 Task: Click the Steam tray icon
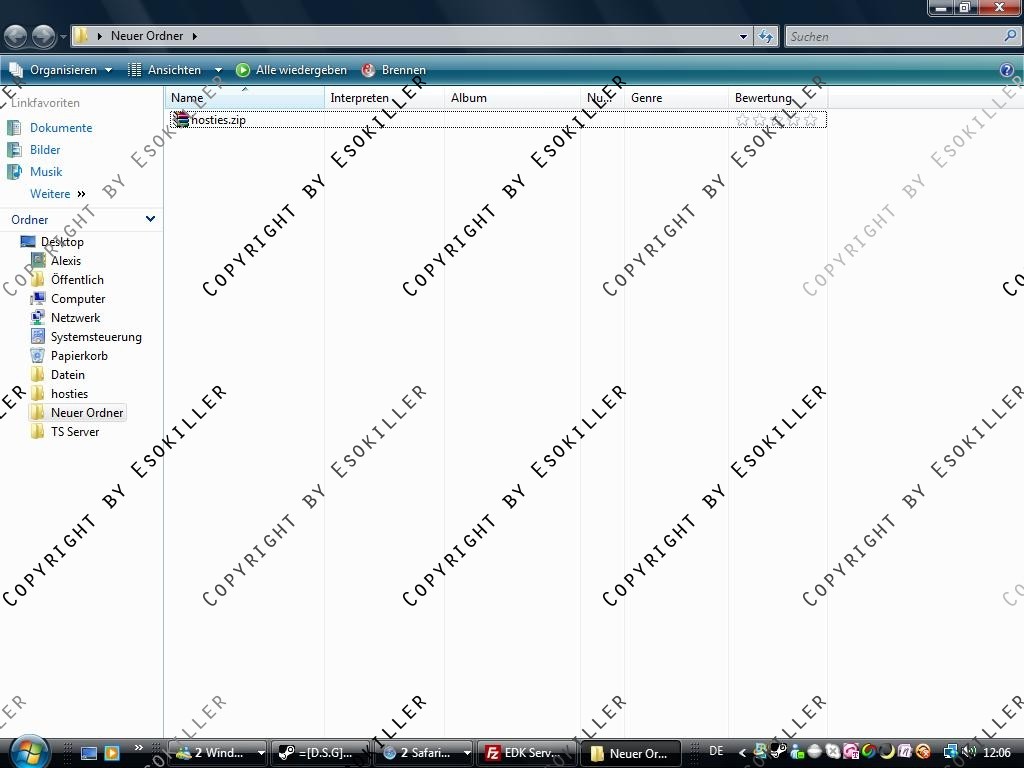[x=777, y=752]
